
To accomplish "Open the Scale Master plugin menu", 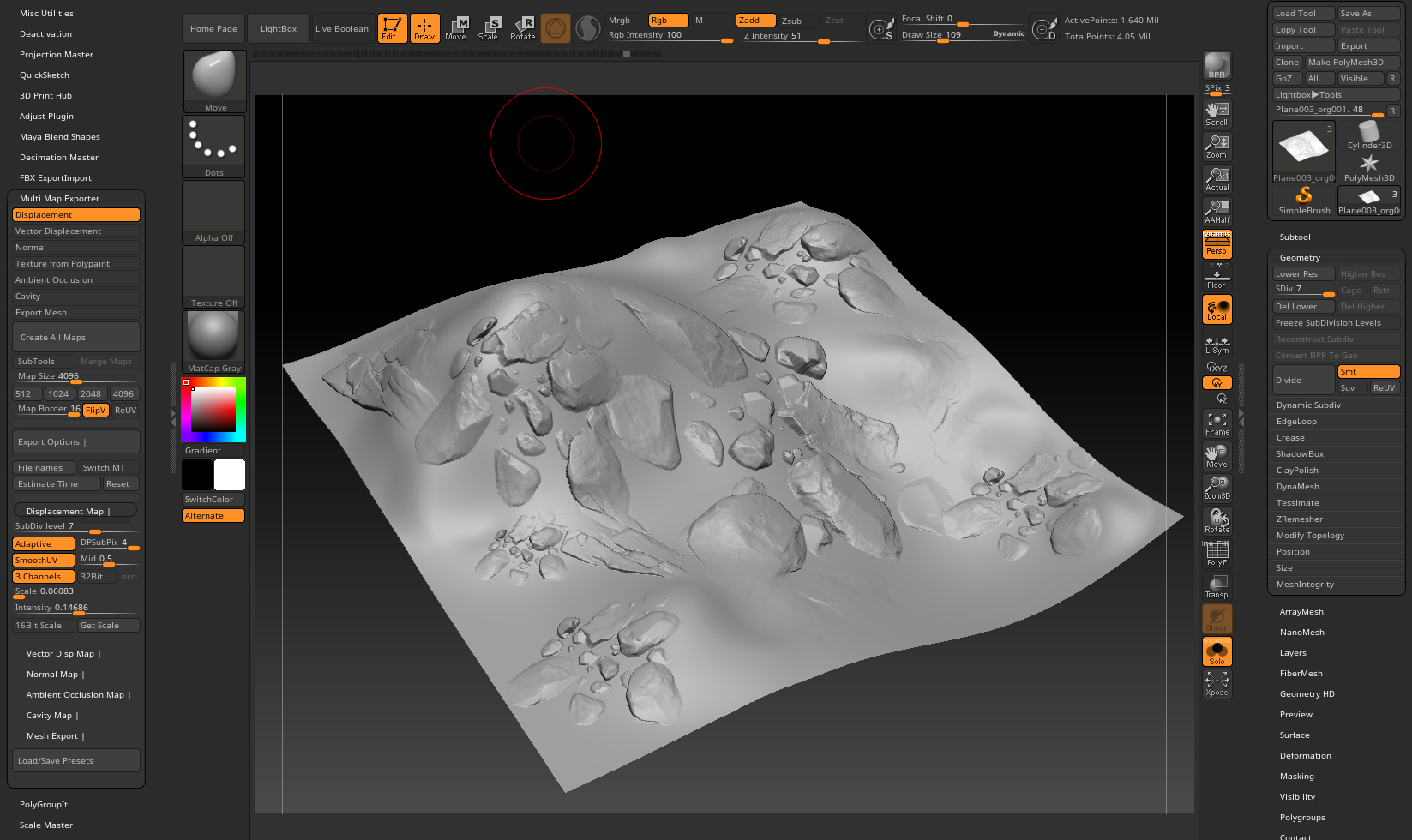I will (x=45, y=825).
